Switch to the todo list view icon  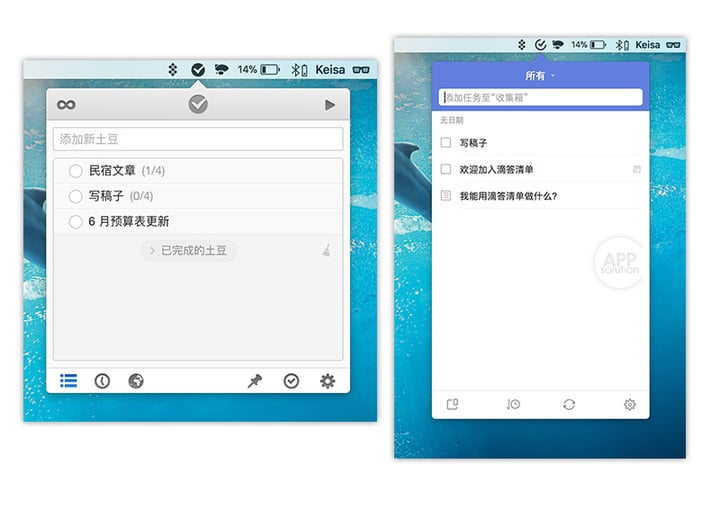click(69, 381)
